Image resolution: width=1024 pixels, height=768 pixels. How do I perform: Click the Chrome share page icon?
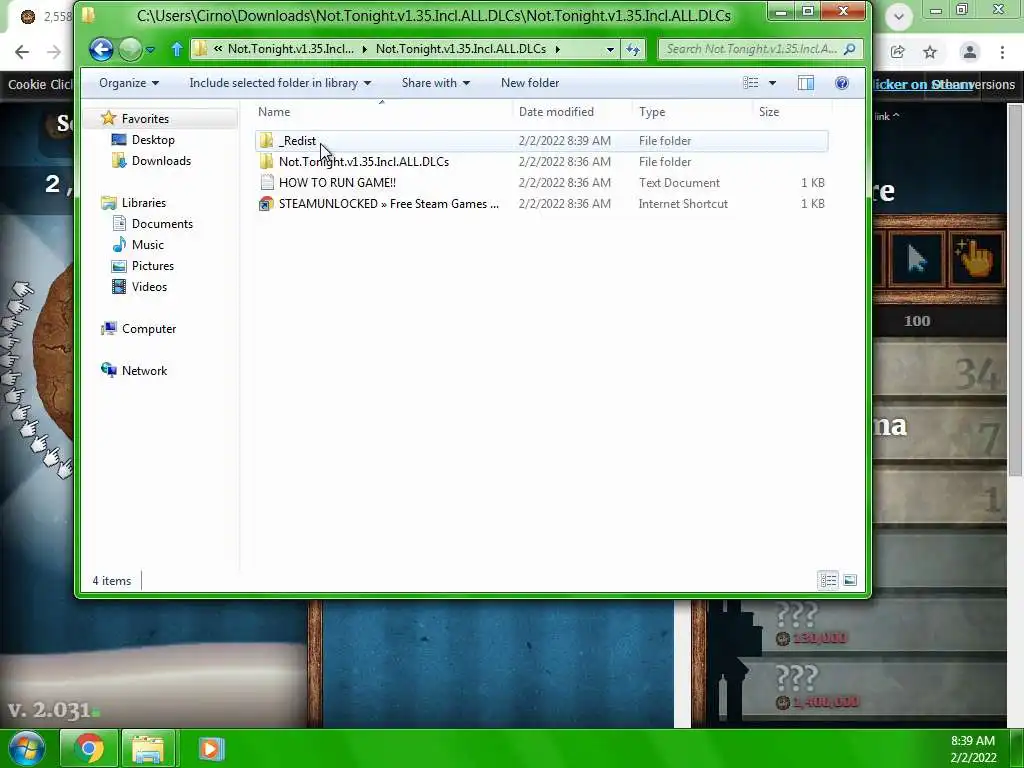point(897,52)
